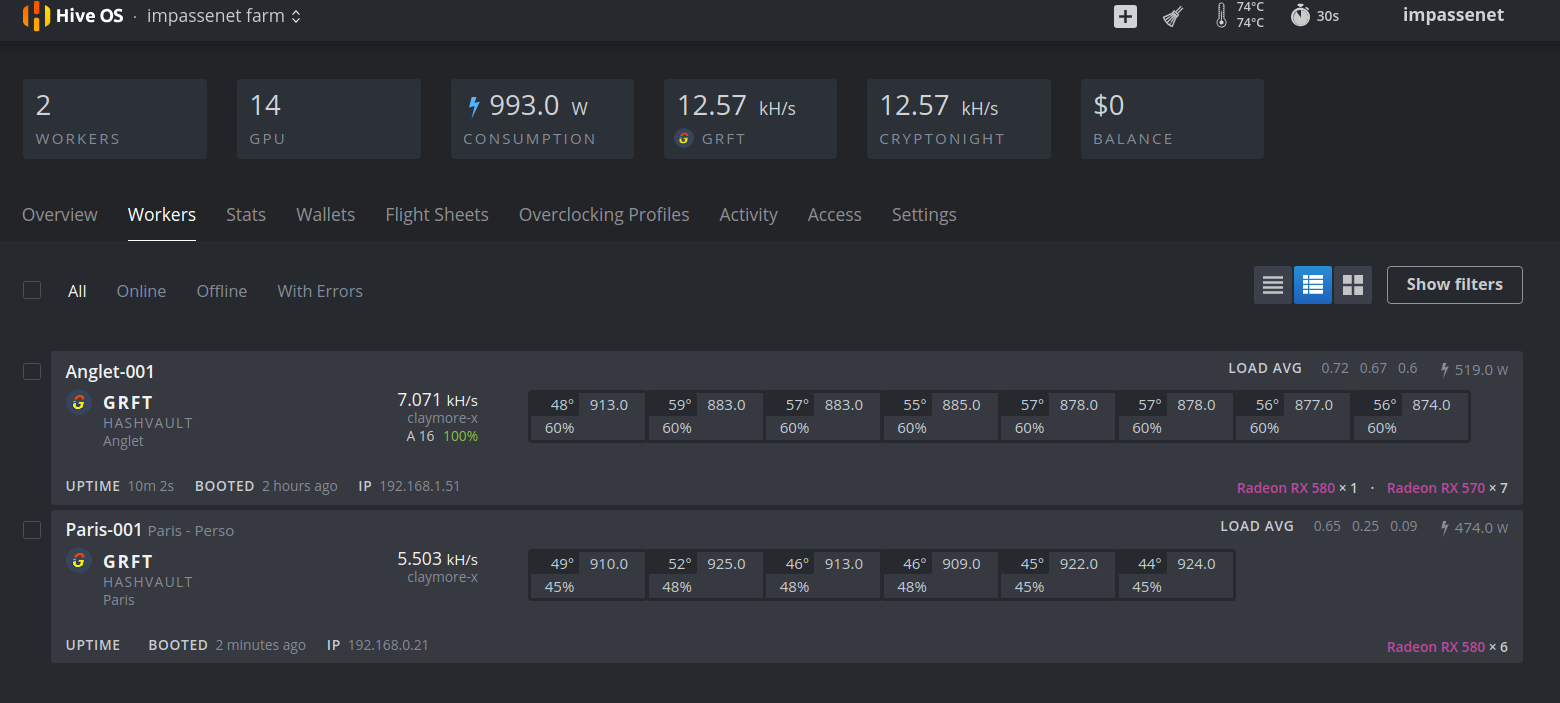Click GRFT coin icon in Anglet-001 row
1560x703 pixels.
tap(80, 403)
